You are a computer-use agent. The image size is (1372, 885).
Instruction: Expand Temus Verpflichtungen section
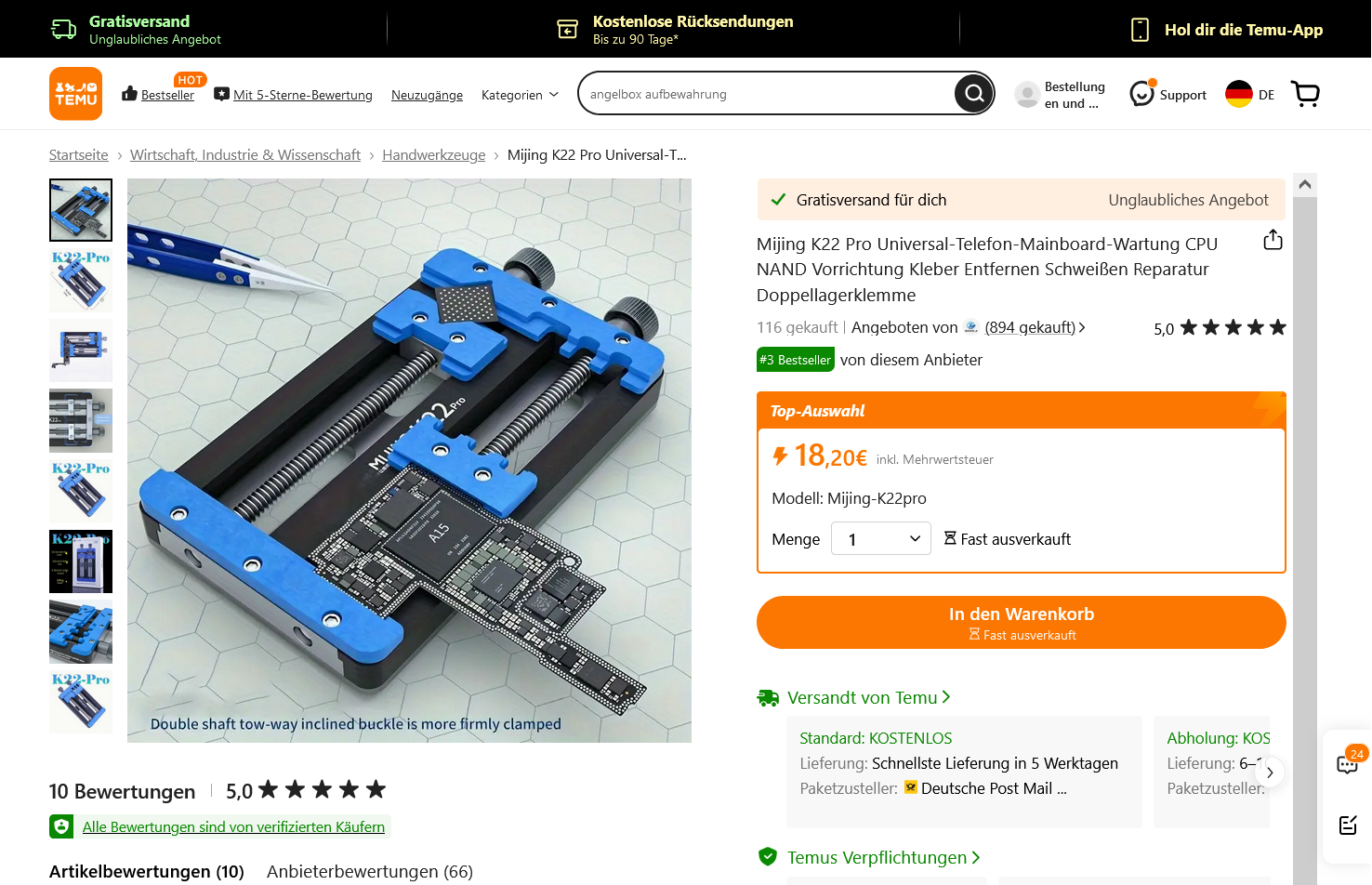point(883,857)
